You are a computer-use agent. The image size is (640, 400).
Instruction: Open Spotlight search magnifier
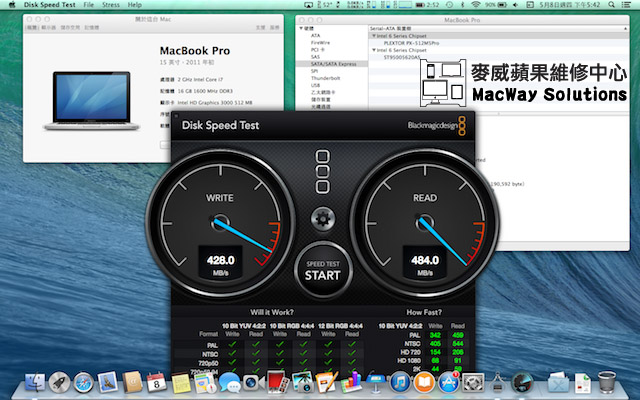611,5
